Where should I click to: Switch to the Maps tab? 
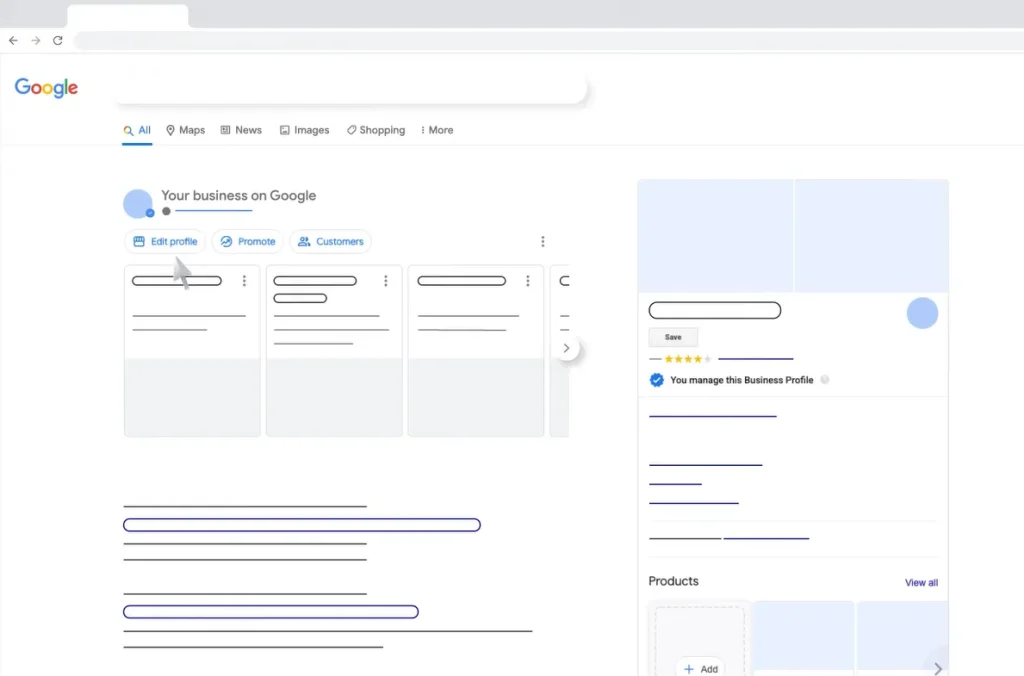pos(185,130)
